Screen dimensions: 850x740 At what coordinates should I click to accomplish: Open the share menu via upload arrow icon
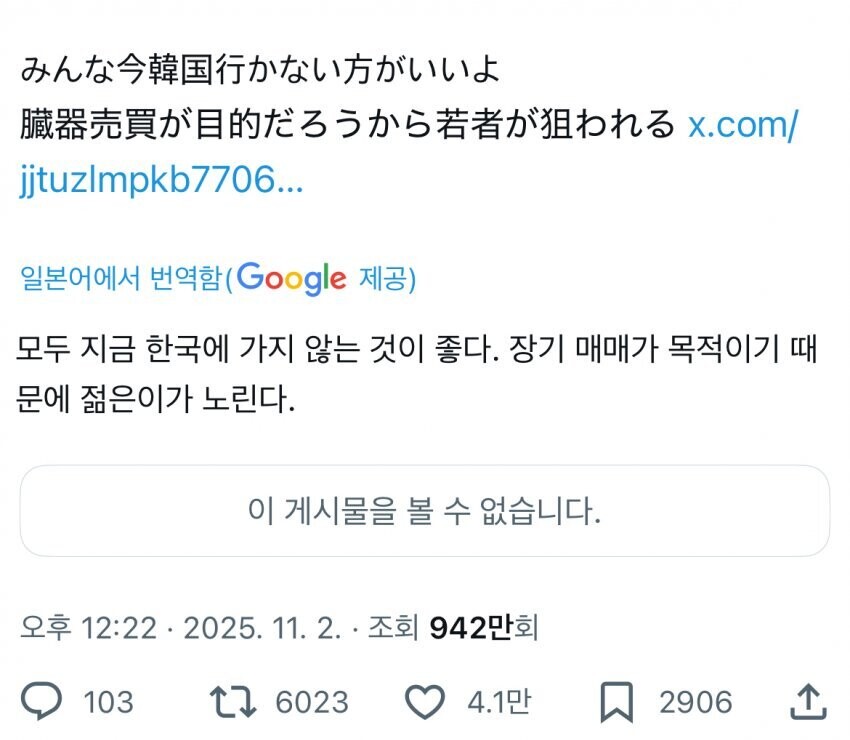807,700
